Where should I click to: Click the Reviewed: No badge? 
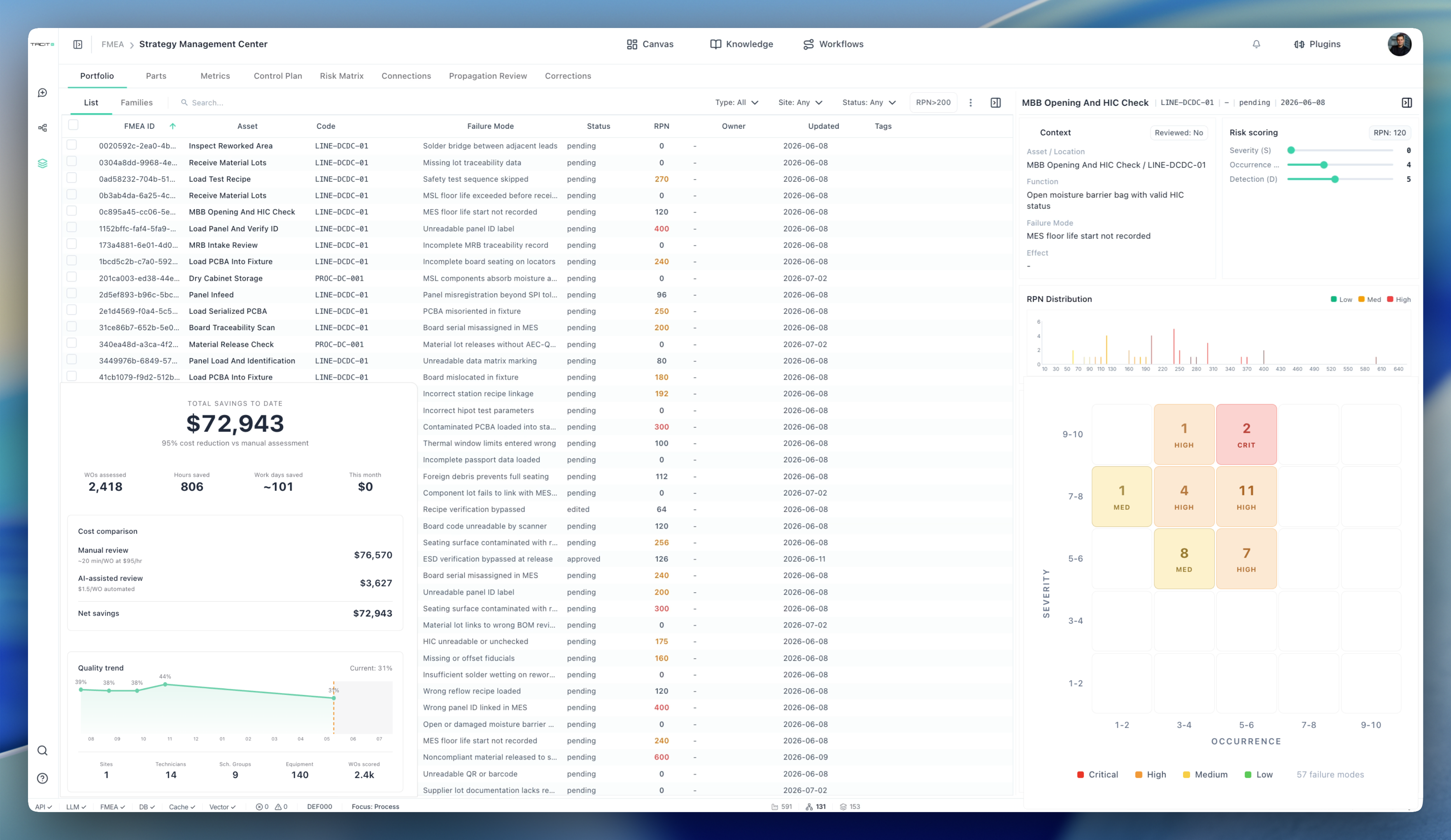[x=1179, y=133]
